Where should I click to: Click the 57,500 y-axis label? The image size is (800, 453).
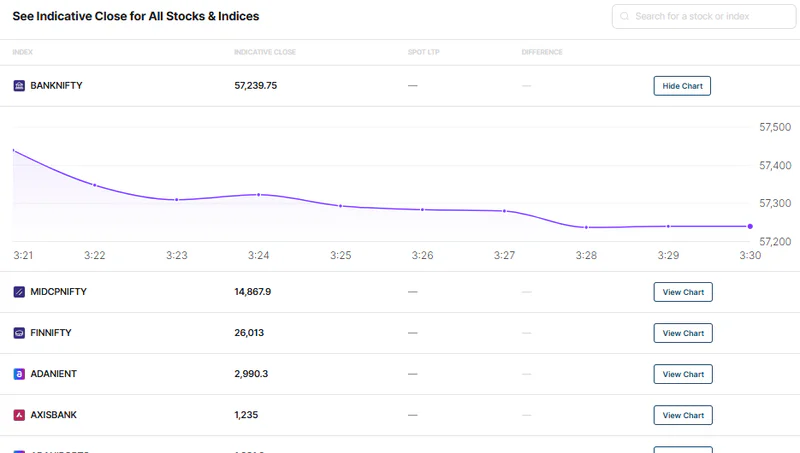[x=775, y=127]
